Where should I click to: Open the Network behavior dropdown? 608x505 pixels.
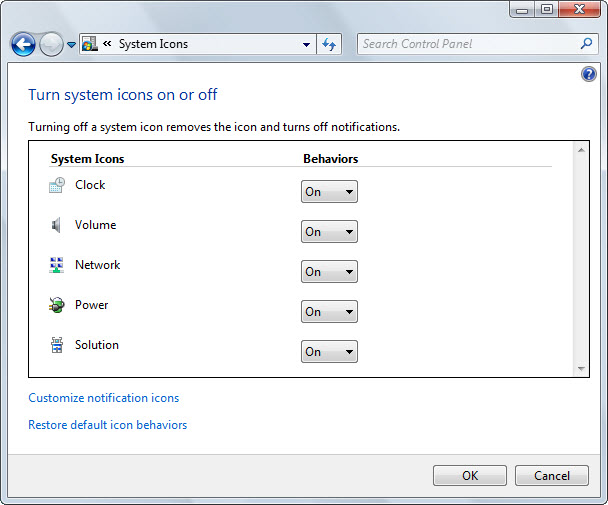329,272
